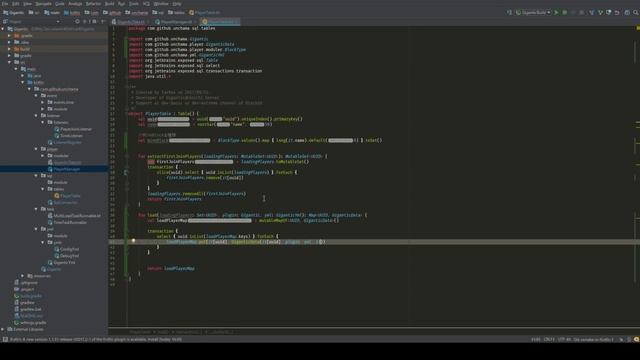Collapse the src folder
This screenshot has height=360, width=640.
pyautogui.click(x=9, y=62)
